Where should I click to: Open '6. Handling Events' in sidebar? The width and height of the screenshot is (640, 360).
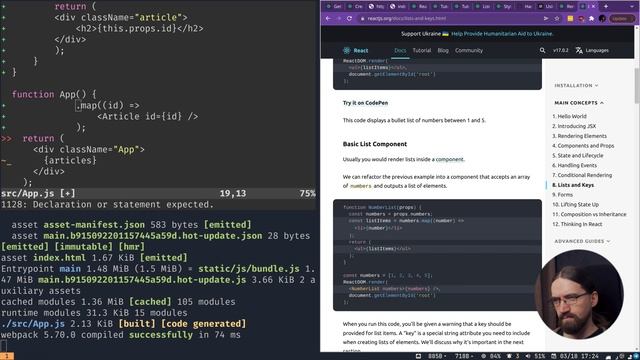click(574, 165)
